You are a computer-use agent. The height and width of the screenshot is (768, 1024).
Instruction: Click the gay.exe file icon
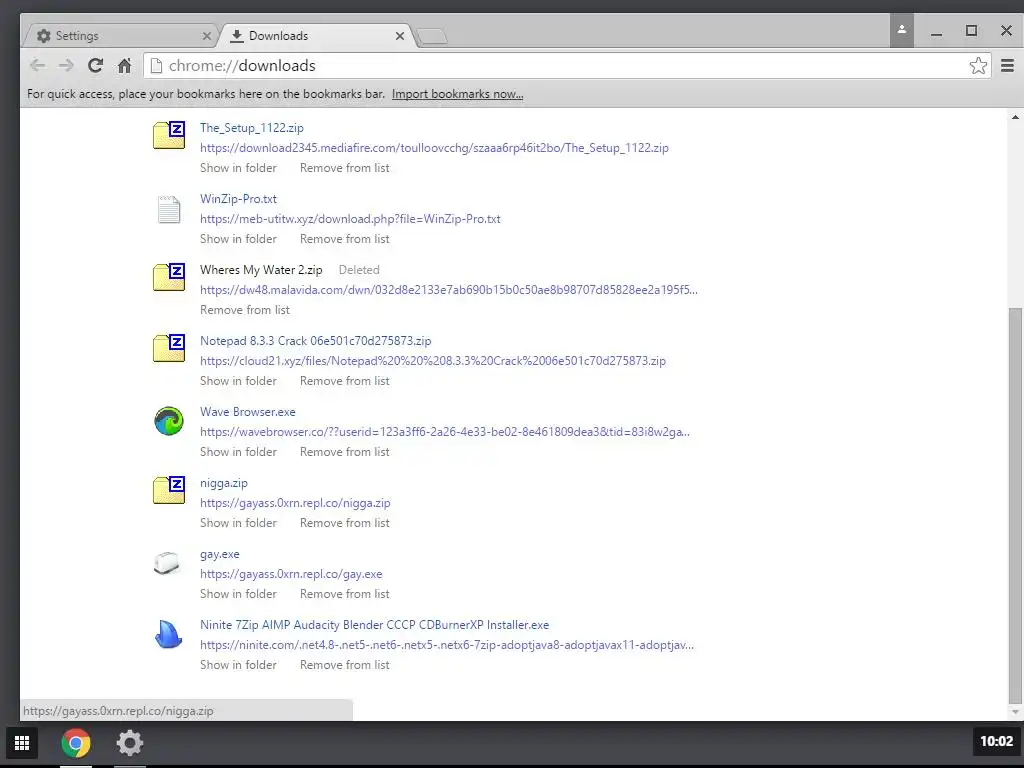click(x=167, y=562)
